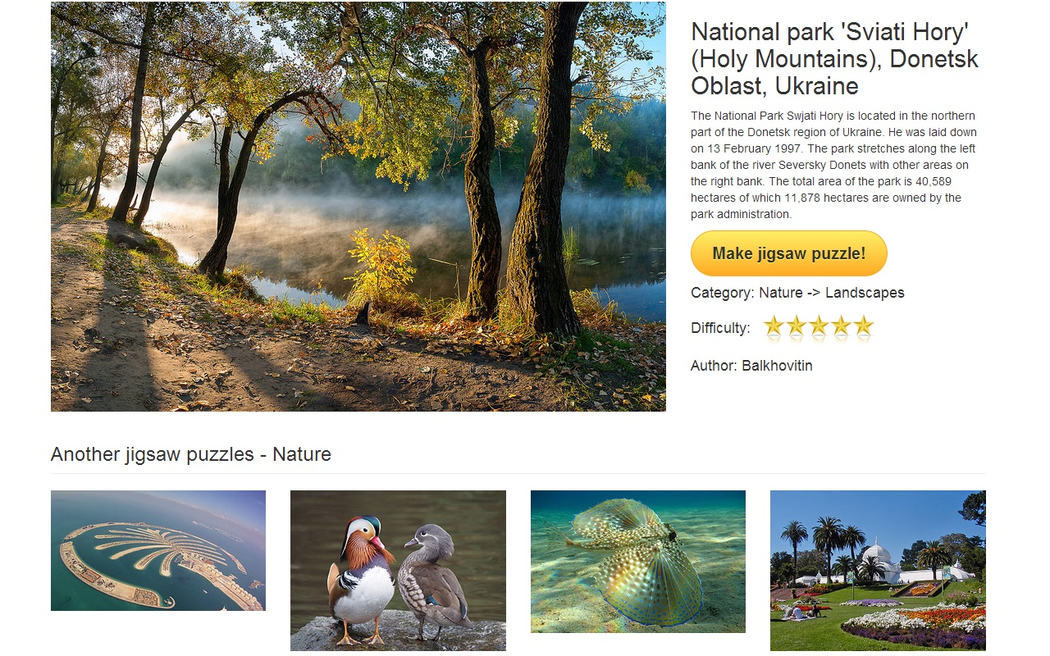This screenshot has height=656, width=1050.
Task: Click the park description paragraph
Action: 834,165
